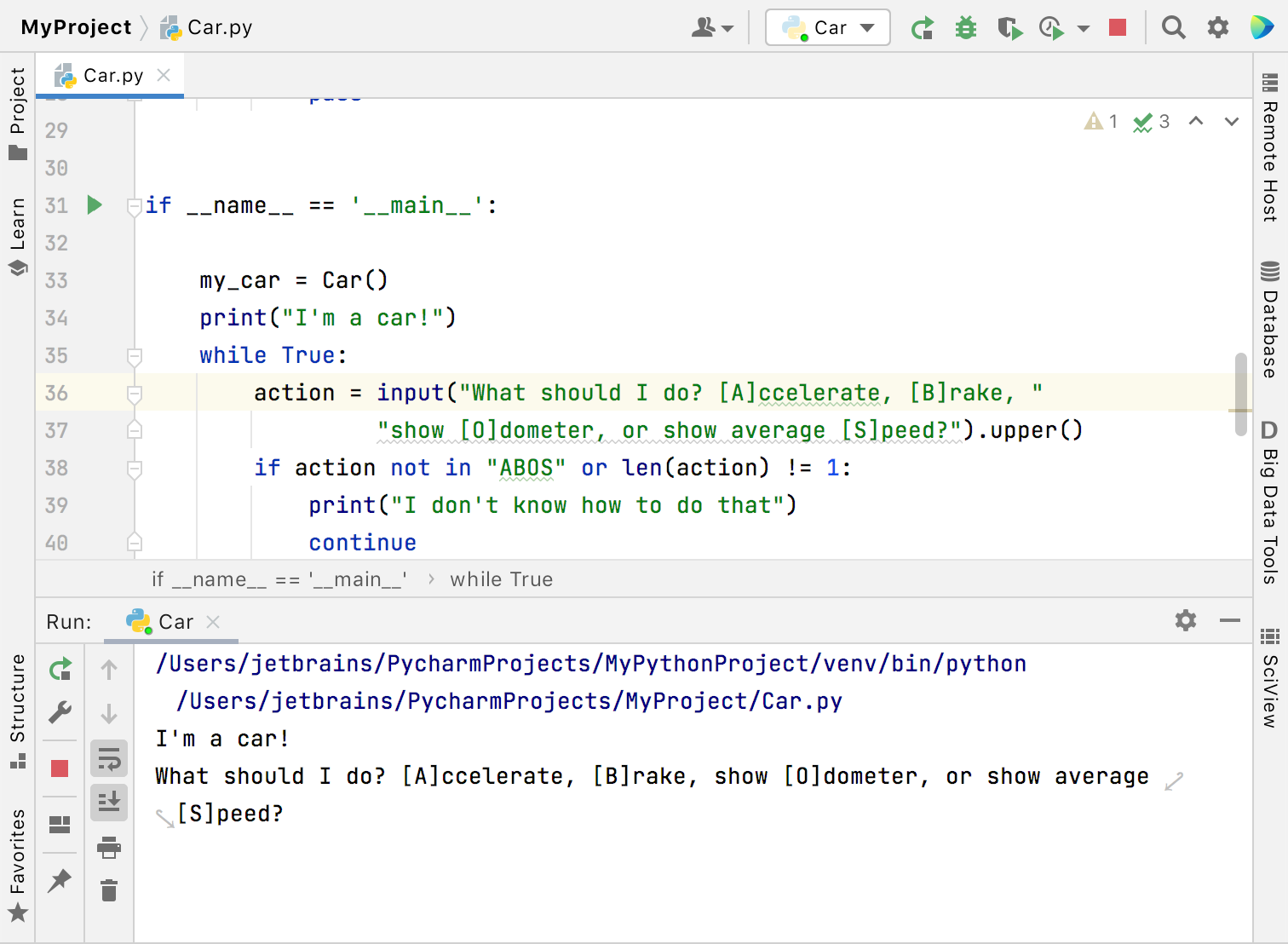The width and height of the screenshot is (1288, 944).
Task: Open the IDE settings gear
Action: [1218, 26]
